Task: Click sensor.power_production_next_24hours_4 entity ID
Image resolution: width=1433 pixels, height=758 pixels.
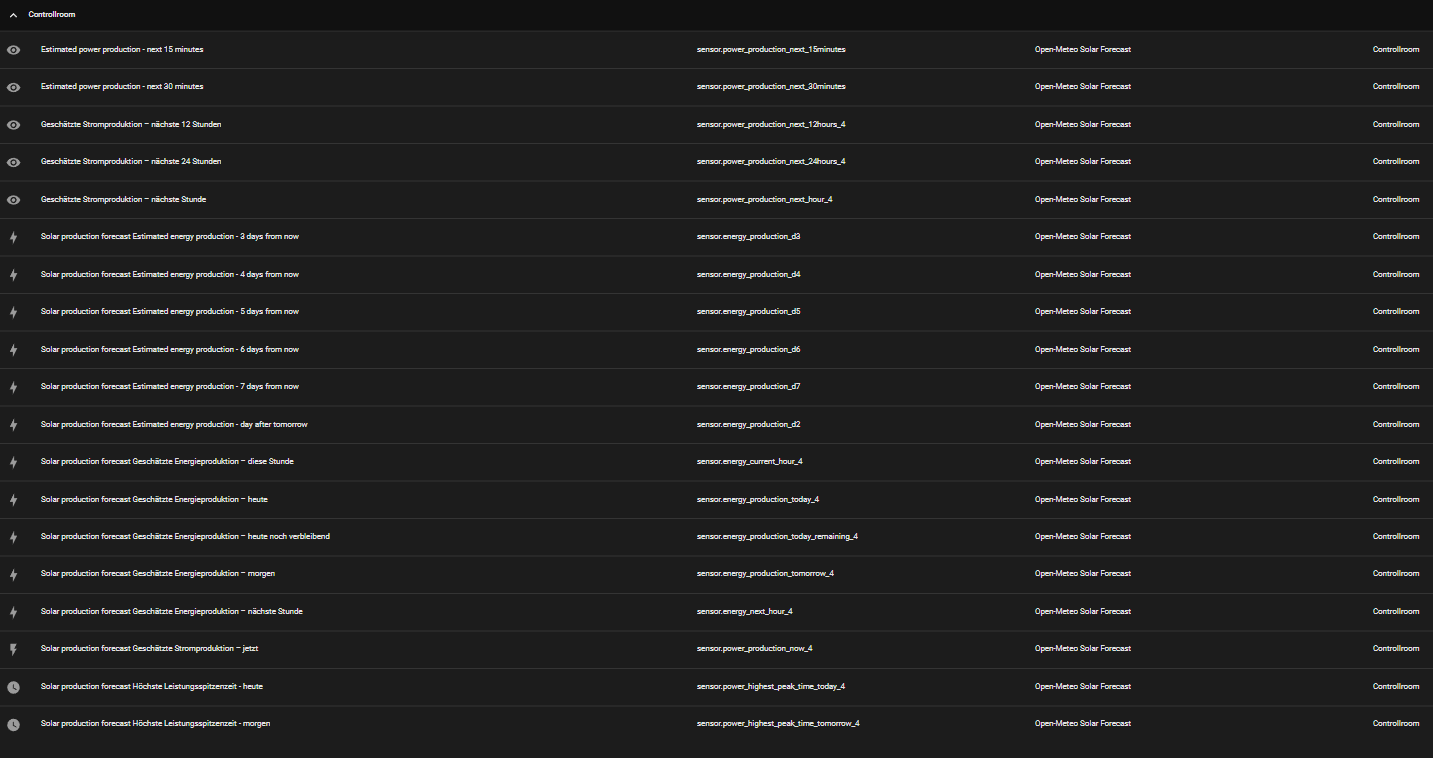Action: (771, 162)
